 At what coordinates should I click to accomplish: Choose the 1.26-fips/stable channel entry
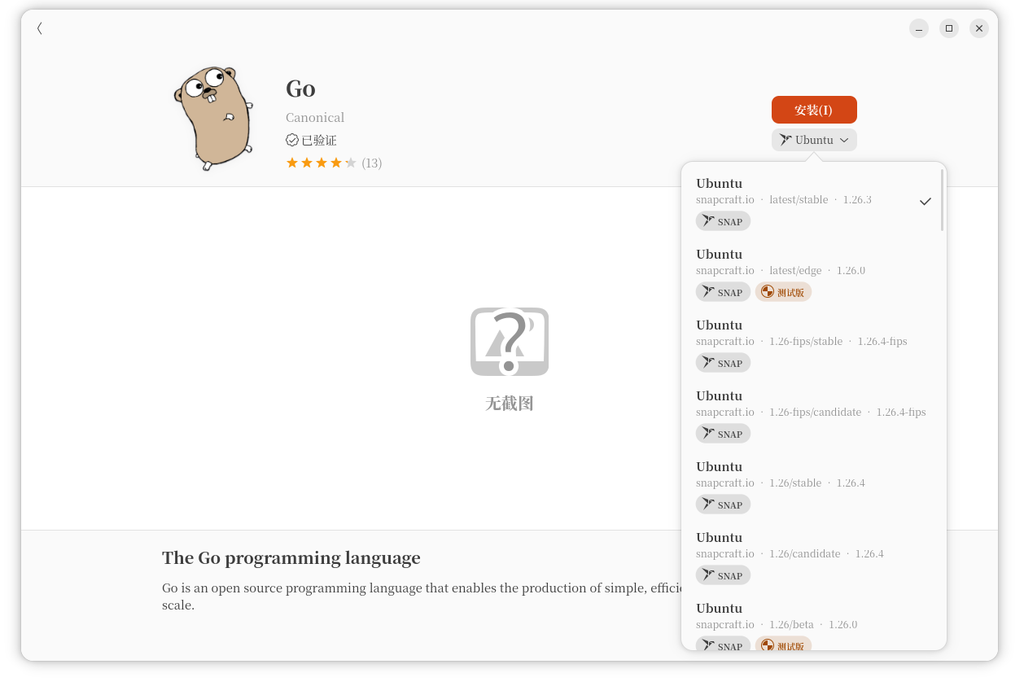click(x=814, y=344)
